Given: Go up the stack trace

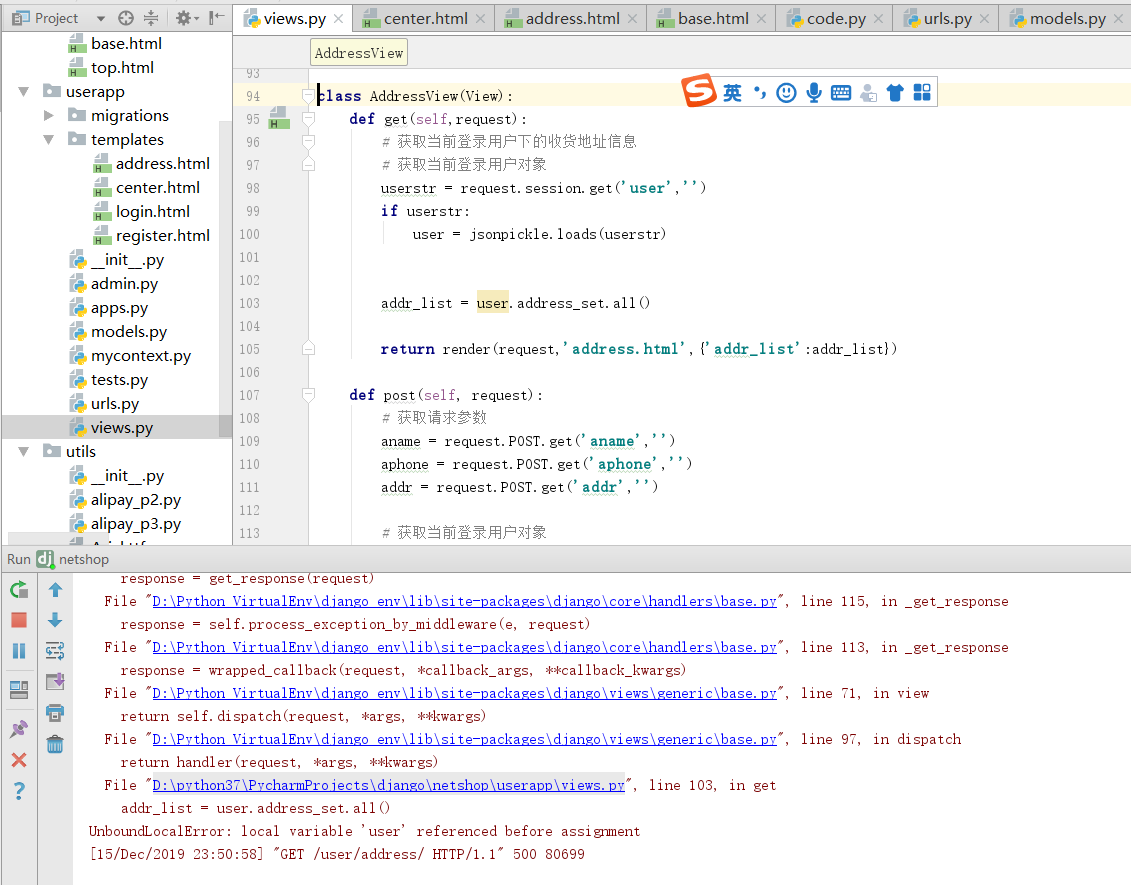Looking at the screenshot, I should 55,590.
